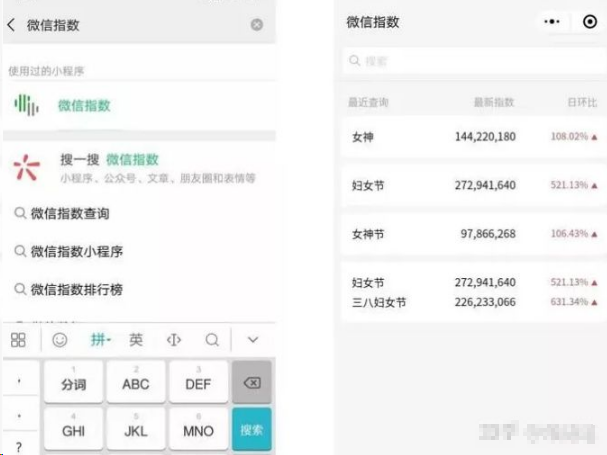The image size is (607, 455).
Task: Close mini program with circle button
Action: click(589, 21)
